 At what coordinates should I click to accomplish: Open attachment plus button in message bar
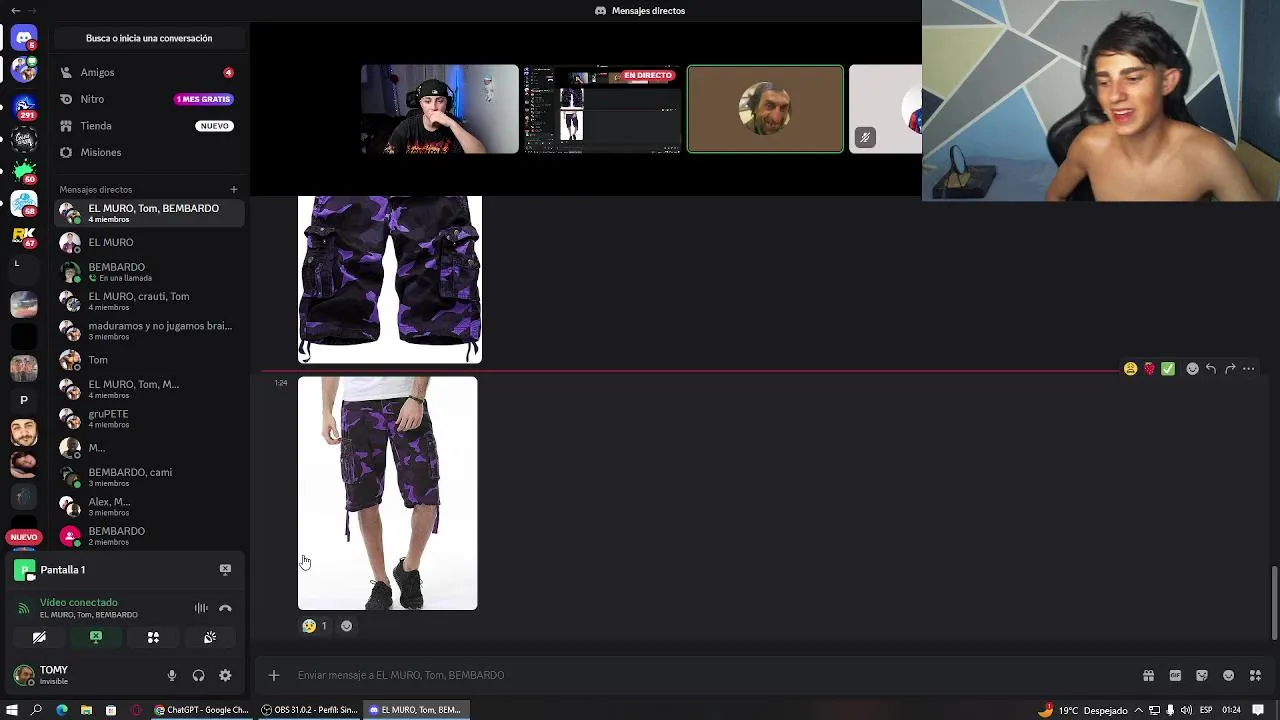[x=273, y=675]
